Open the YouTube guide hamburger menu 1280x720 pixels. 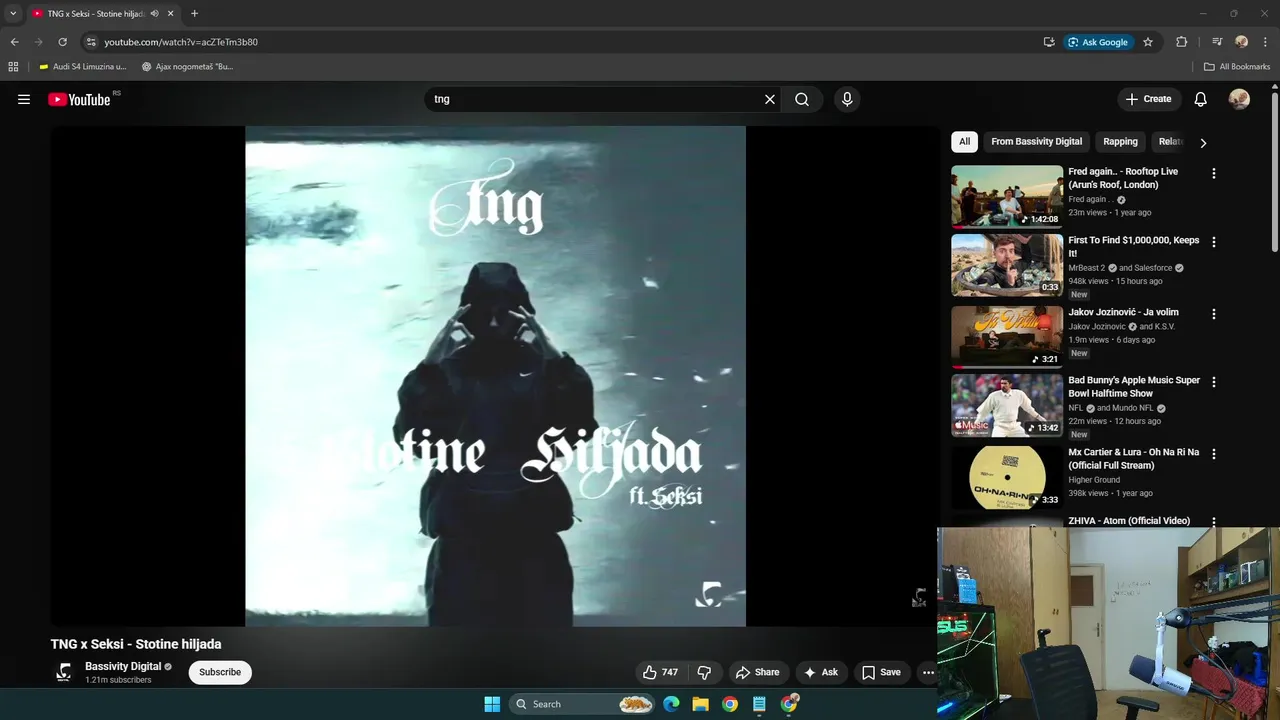pyautogui.click(x=24, y=99)
